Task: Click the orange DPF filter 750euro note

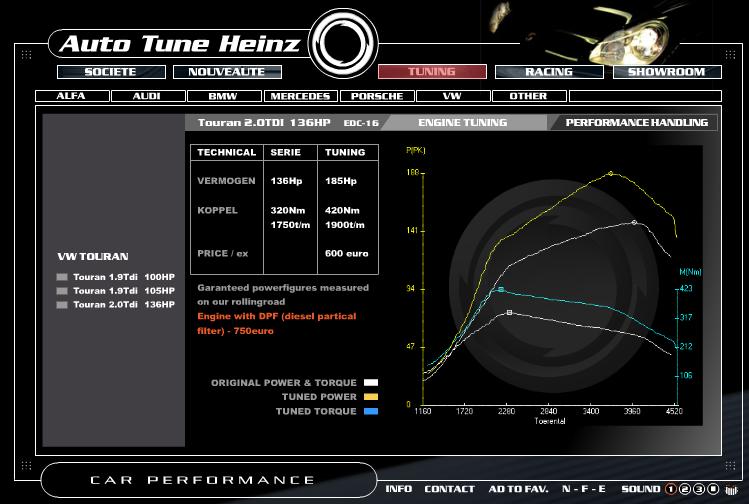Action: [277, 323]
